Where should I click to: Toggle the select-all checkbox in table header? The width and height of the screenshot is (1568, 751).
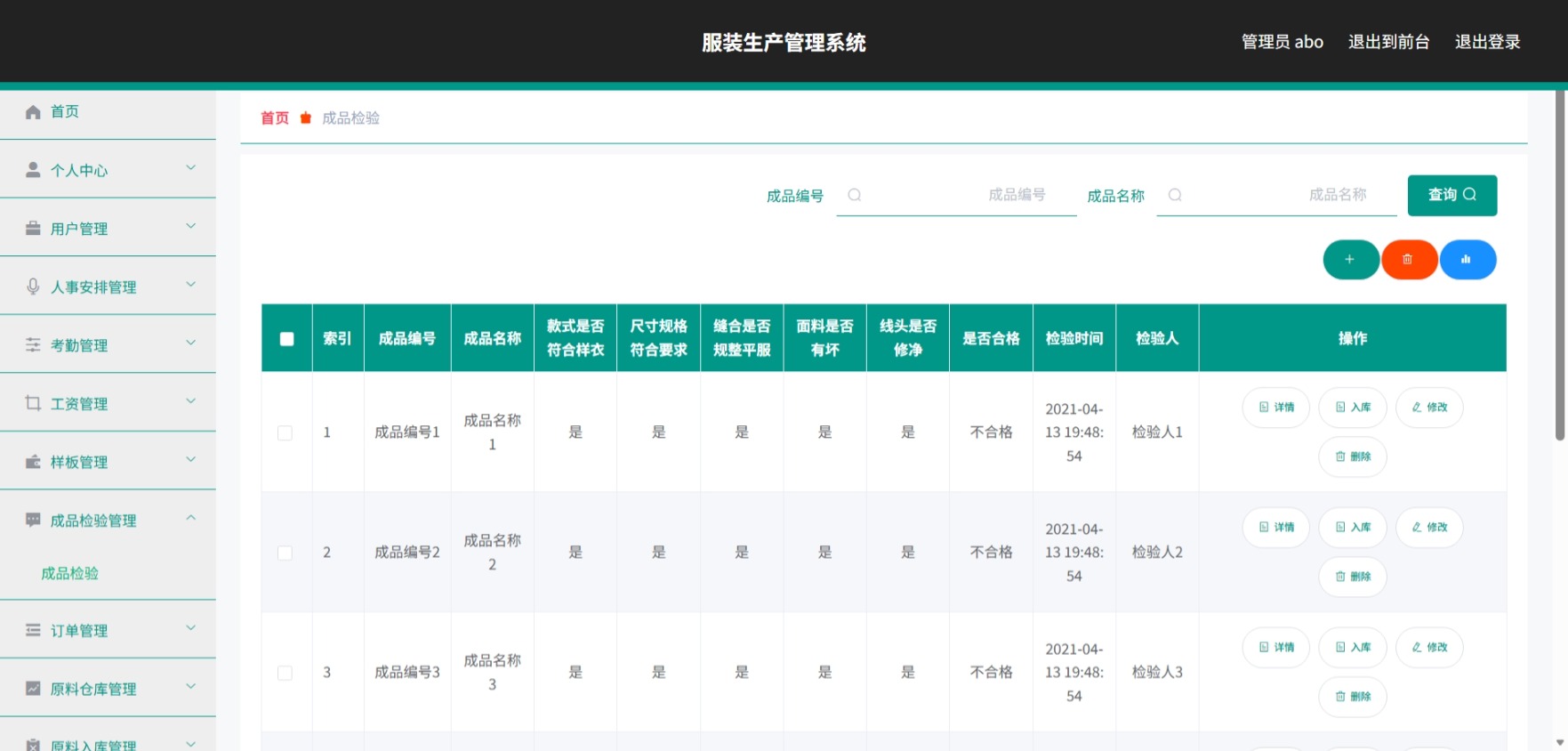tap(286, 339)
